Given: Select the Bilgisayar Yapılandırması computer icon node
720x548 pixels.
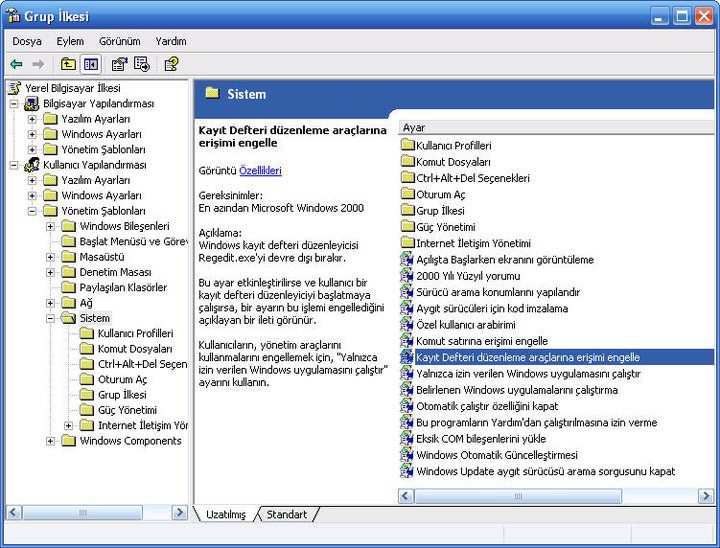Looking at the screenshot, I should point(32,103).
